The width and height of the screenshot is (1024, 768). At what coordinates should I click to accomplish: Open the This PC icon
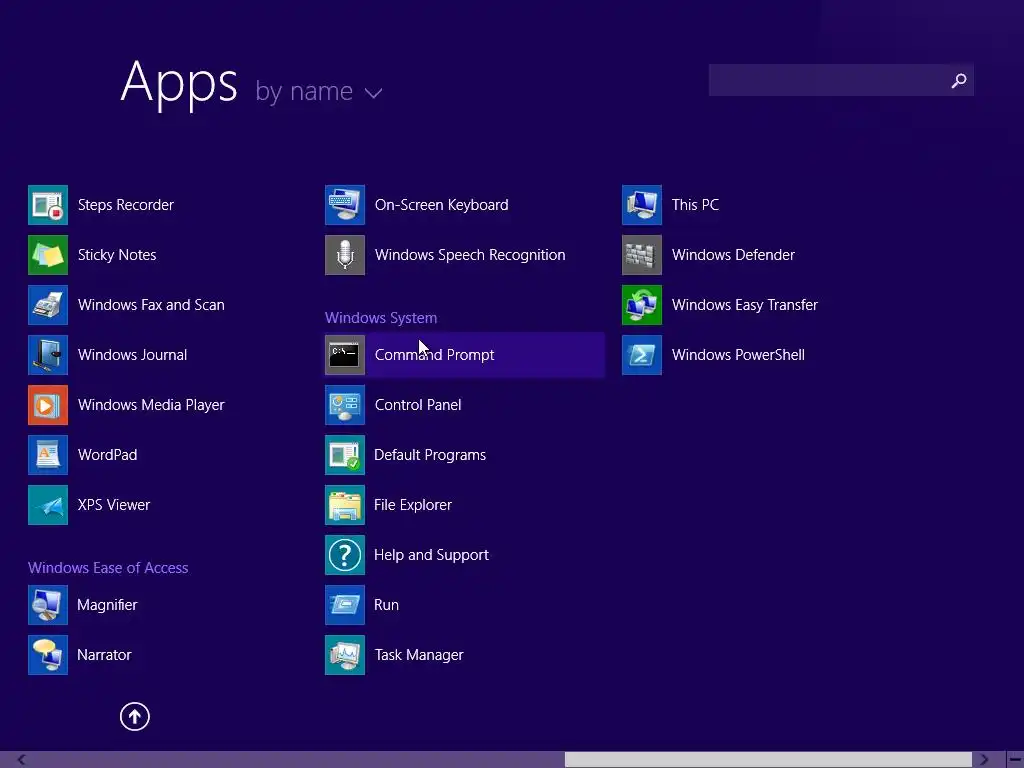pyautogui.click(x=642, y=205)
